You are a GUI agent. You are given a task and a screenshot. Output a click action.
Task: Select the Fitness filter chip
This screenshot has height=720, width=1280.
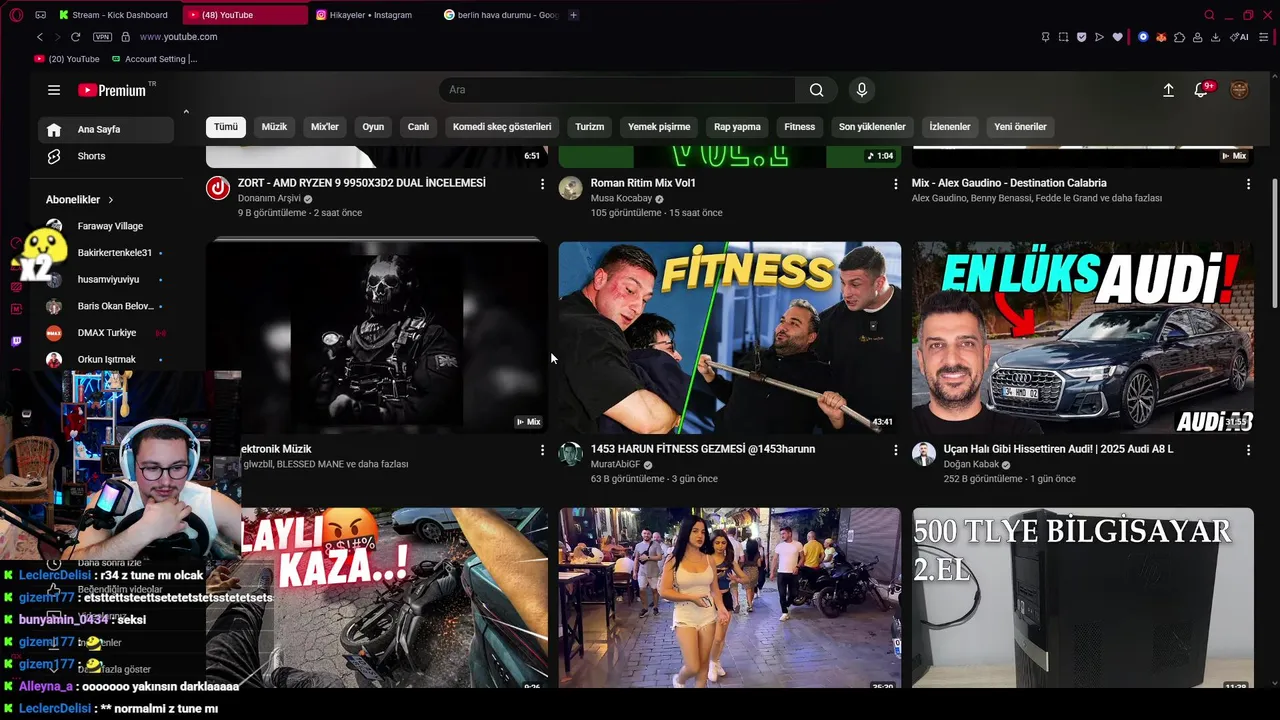click(x=800, y=127)
